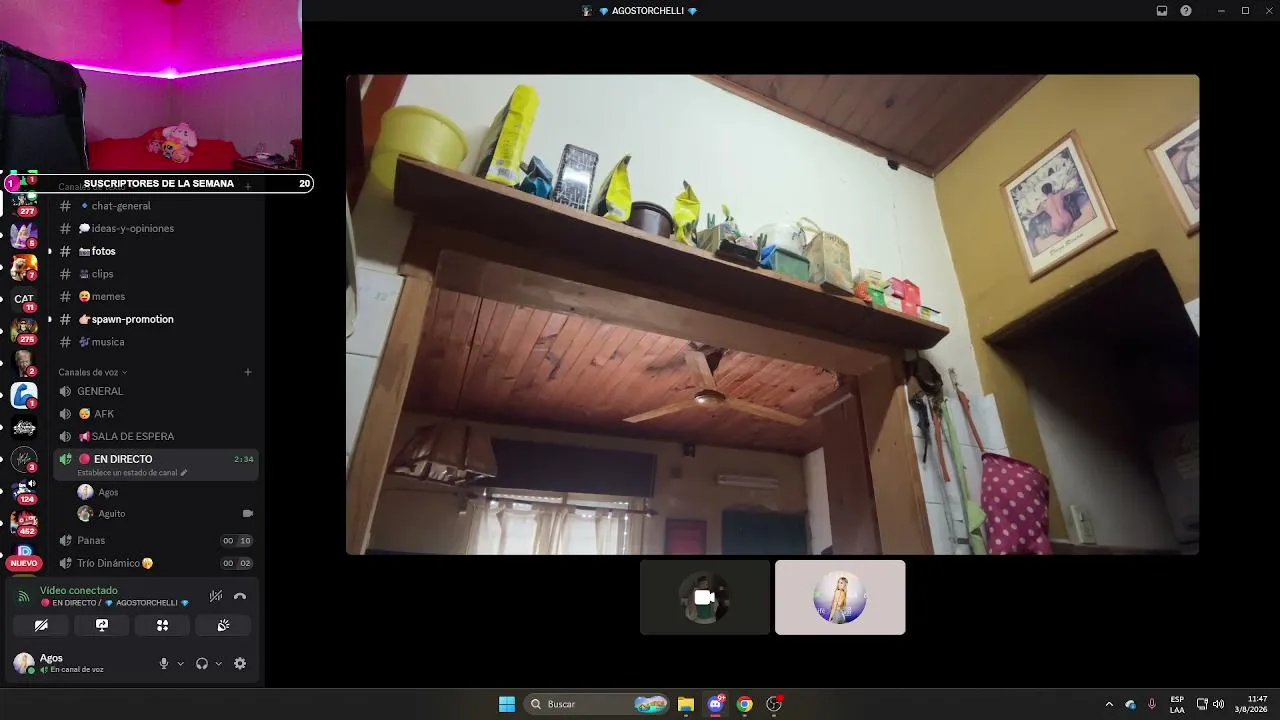Viewport: 1280px width, 720px height.
Task: Open OBS Studio from taskbar
Action: pyautogui.click(x=773, y=704)
